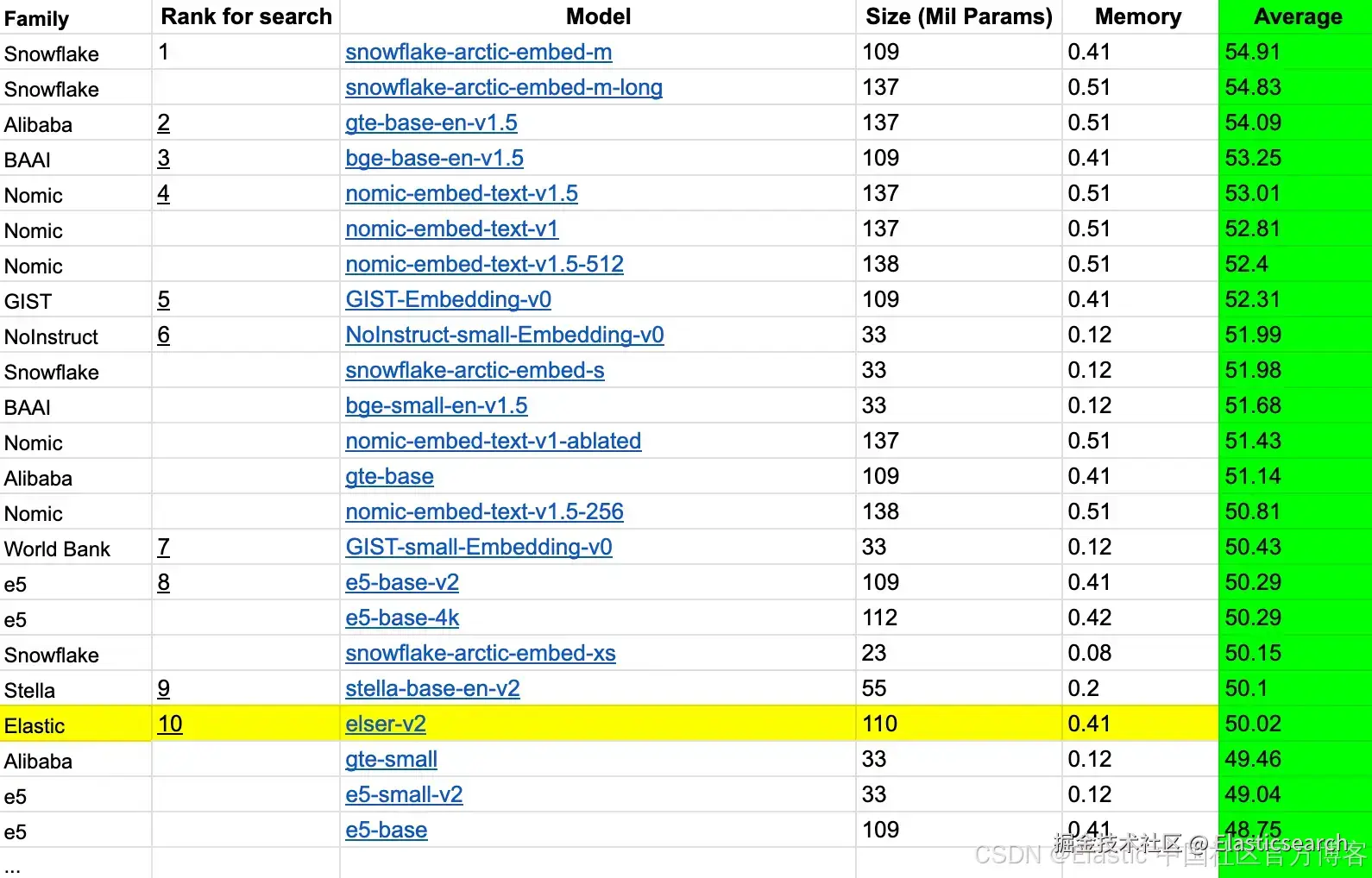The image size is (1372, 878).
Task: Select the average cell 54.91
Action: [1295, 53]
